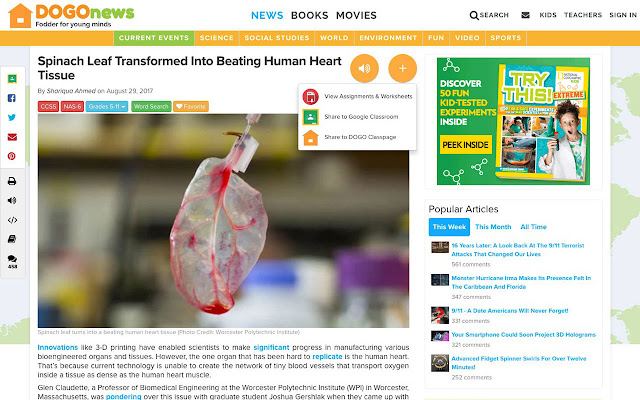
Task: Open comments via the speech bubbles icon
Action: [12, 261]
